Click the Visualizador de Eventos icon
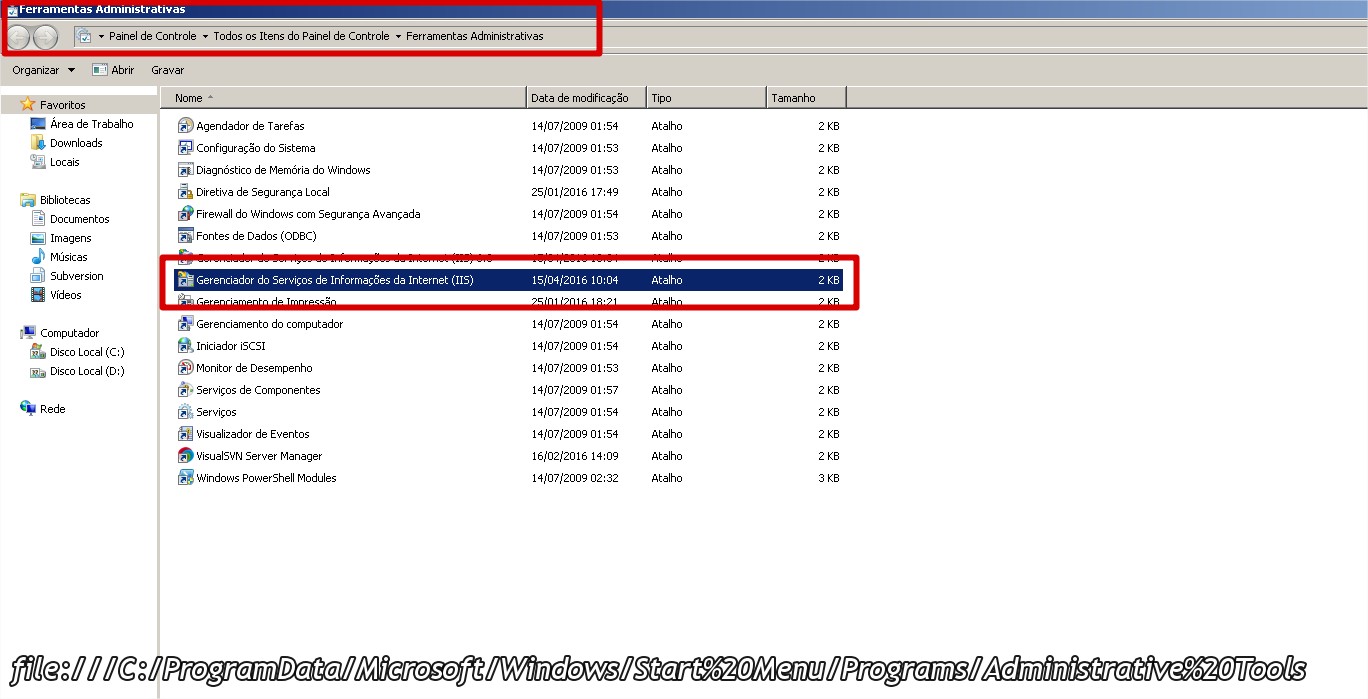 click(x=185, y=434)
